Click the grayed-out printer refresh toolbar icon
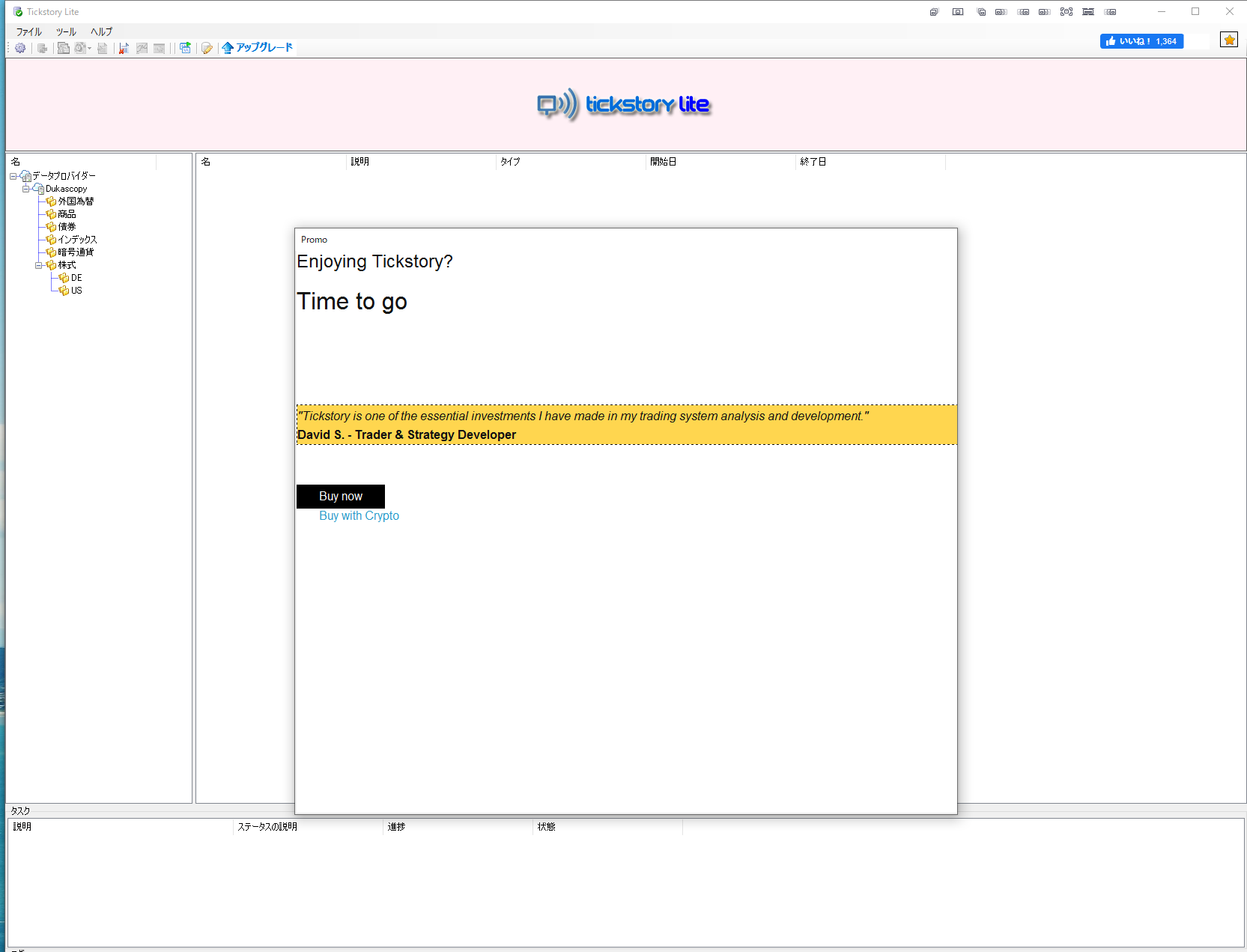The height and width of the screenshot is (952, 1247). pyautogui.click(x=42, y=48)
